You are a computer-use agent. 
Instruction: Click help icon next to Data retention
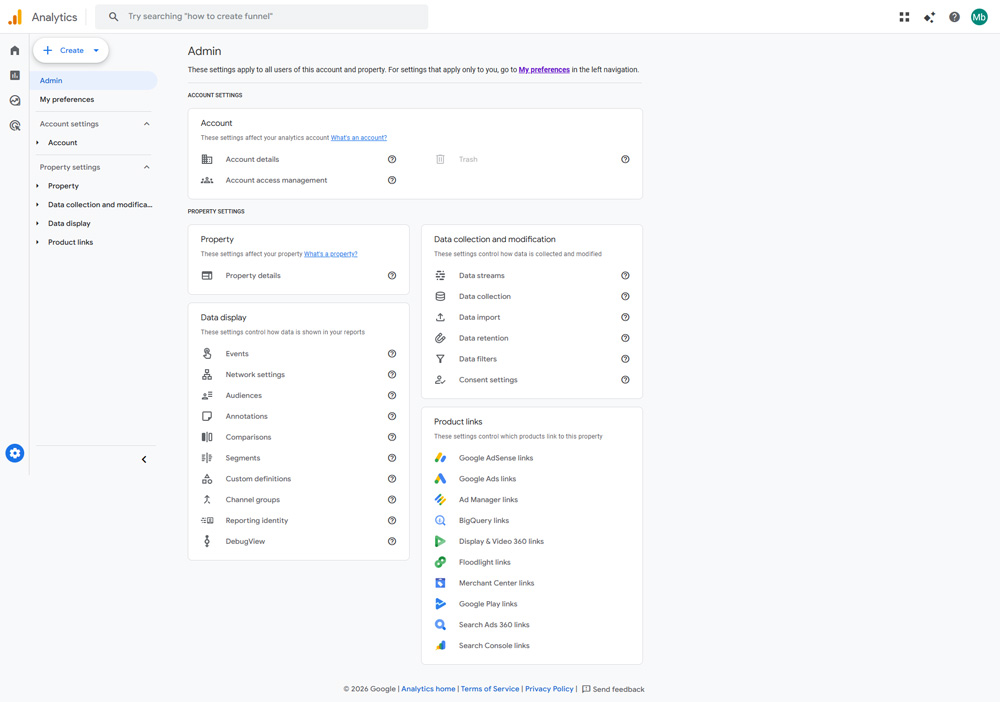[x=626, y=338]
